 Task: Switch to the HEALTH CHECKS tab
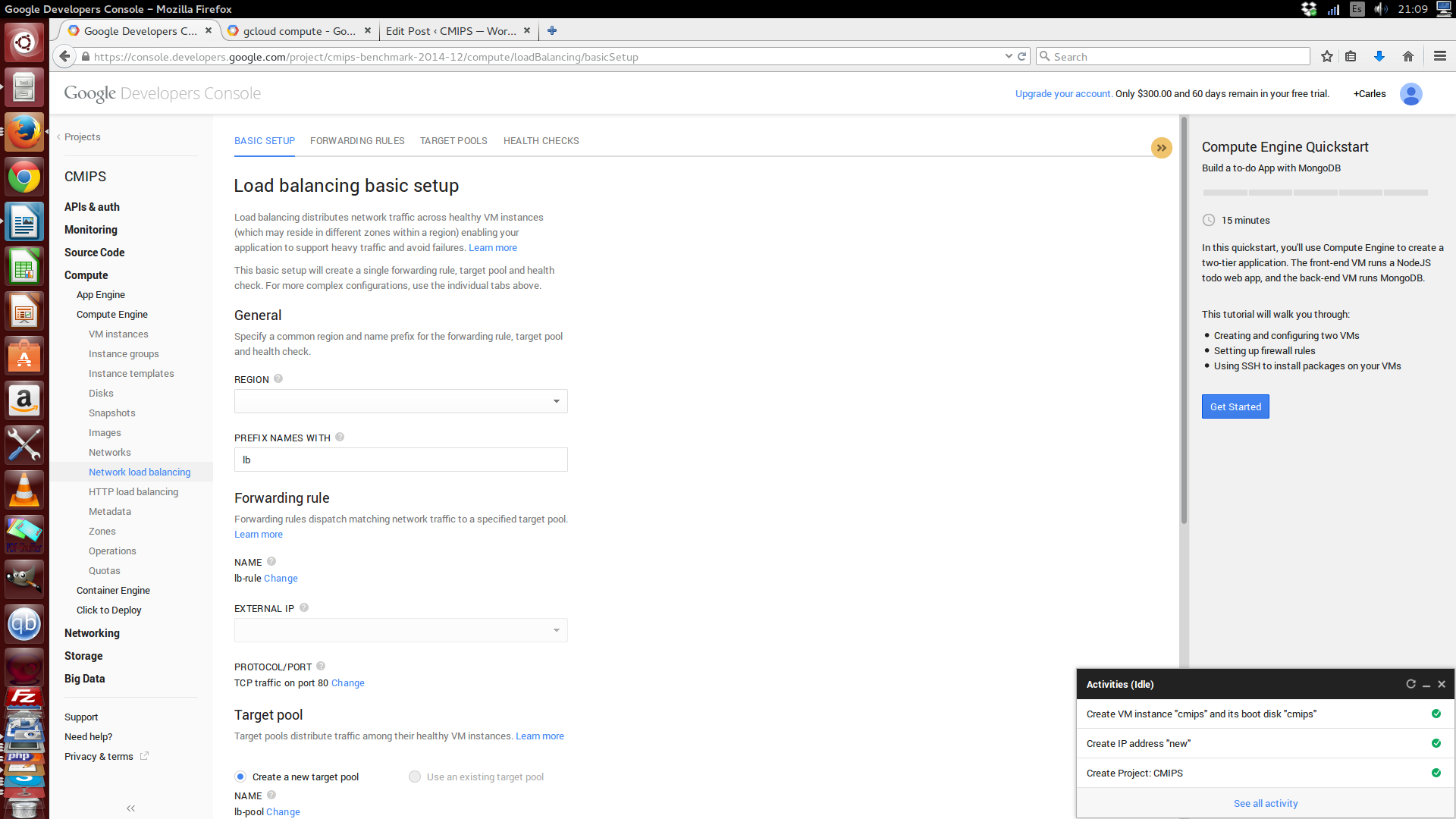coord(541,141)
